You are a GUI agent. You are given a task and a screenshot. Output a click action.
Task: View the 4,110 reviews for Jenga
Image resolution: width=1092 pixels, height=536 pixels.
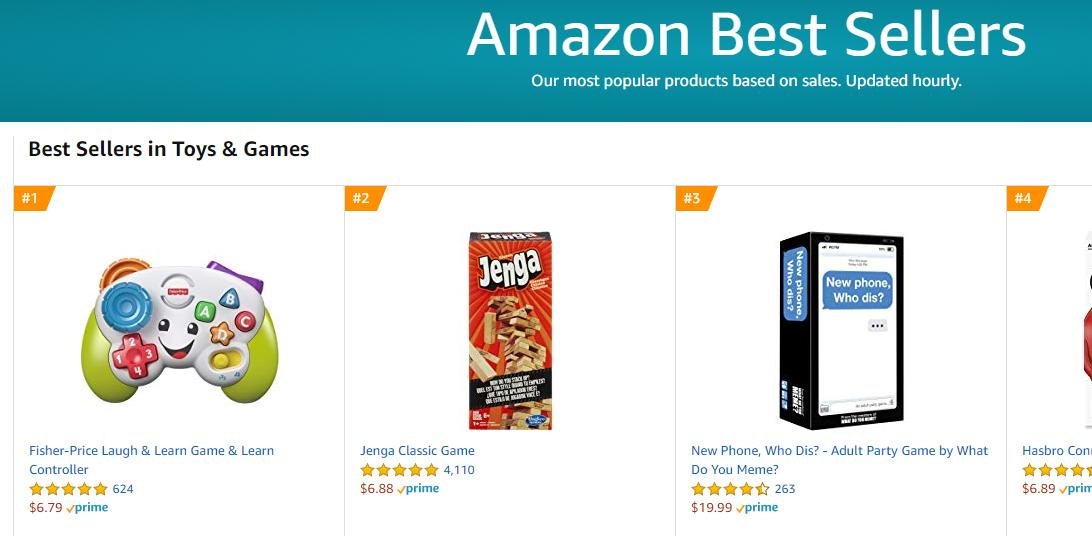pos(459,470)
